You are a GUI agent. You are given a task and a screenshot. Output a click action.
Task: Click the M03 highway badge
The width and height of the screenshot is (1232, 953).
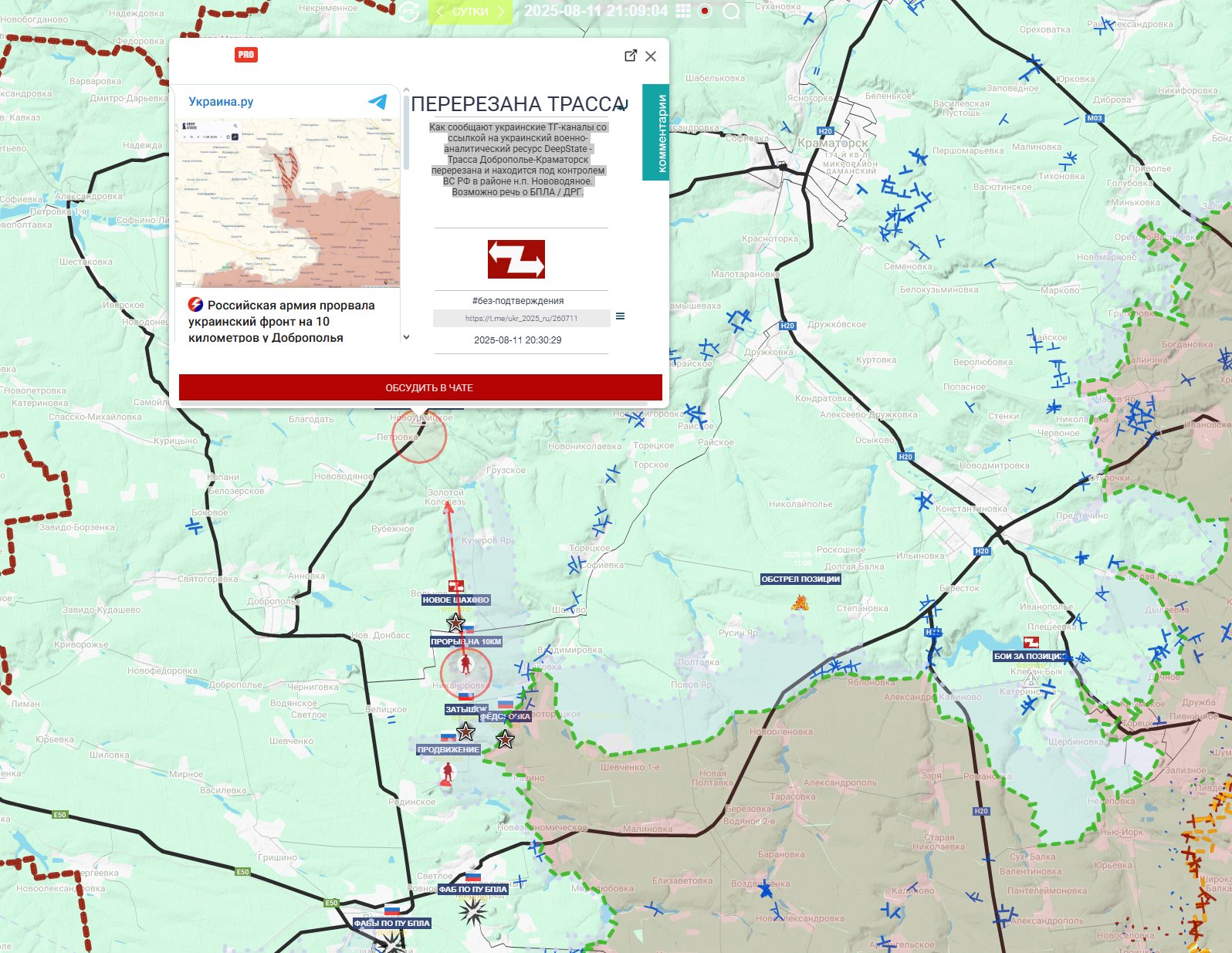[x=1095, y=118]
